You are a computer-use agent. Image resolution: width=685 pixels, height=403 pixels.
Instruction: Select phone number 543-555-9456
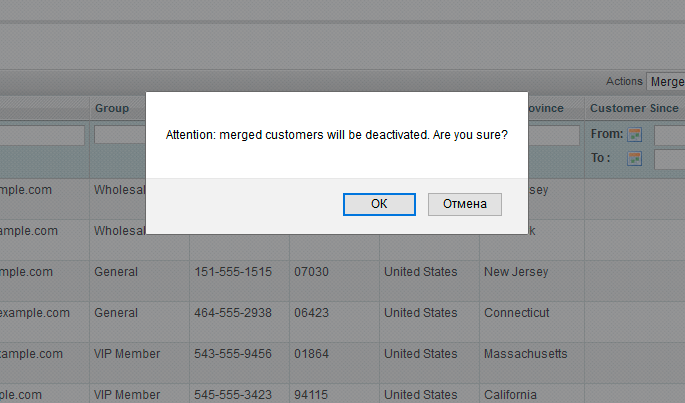click(x=233, y=354)
